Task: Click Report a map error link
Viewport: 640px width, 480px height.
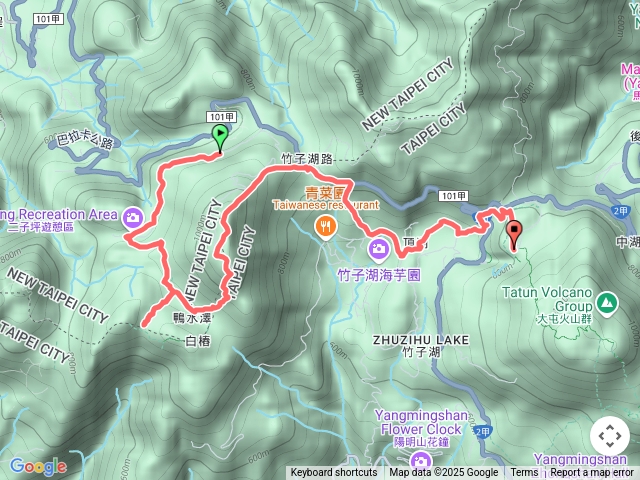Action: [591, 473]
